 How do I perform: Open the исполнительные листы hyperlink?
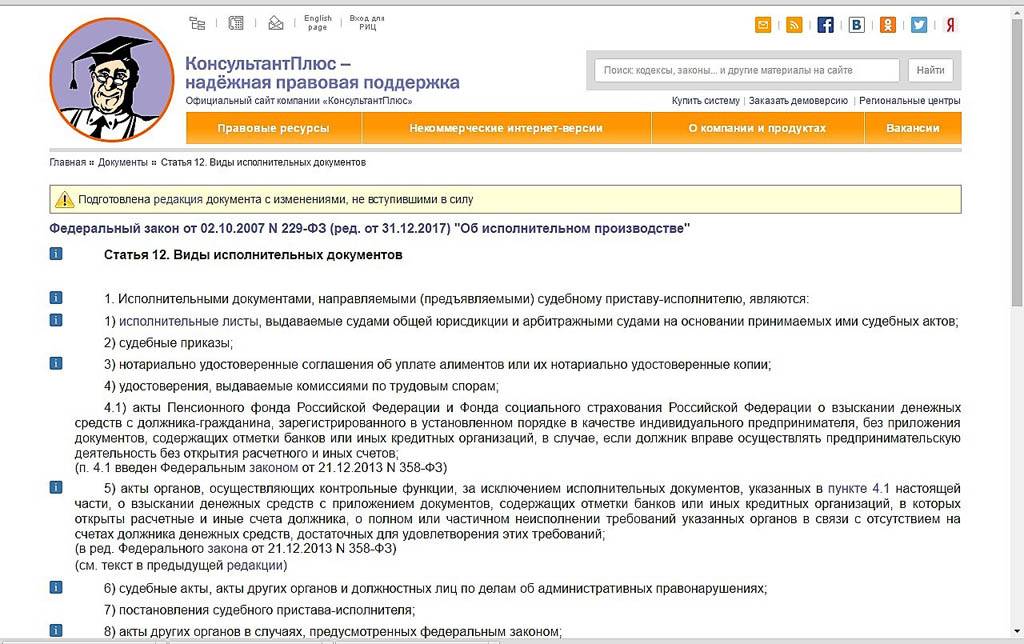(190, 321)
